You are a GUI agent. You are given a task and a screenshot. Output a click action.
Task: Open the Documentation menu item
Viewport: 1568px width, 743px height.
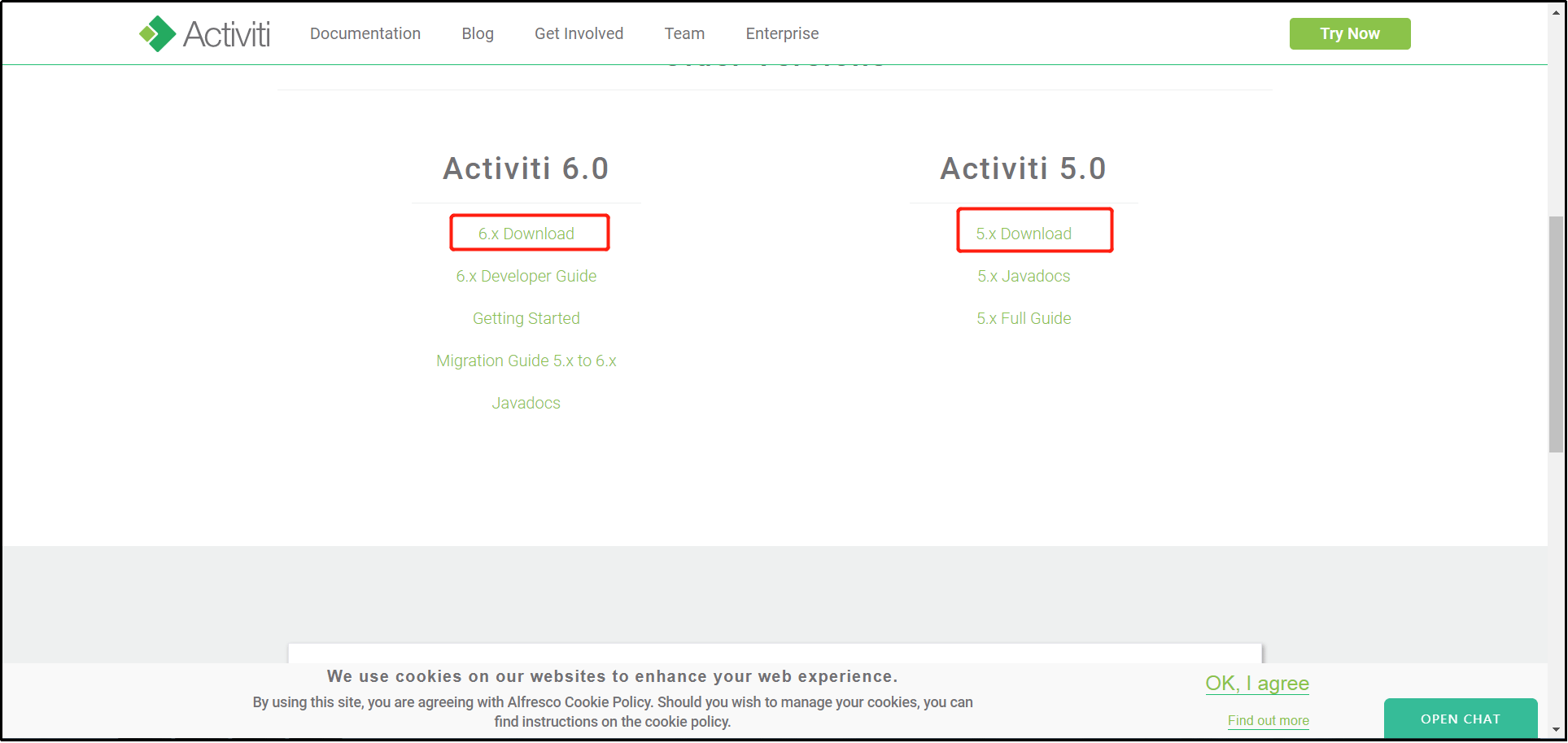click(365, 33)
